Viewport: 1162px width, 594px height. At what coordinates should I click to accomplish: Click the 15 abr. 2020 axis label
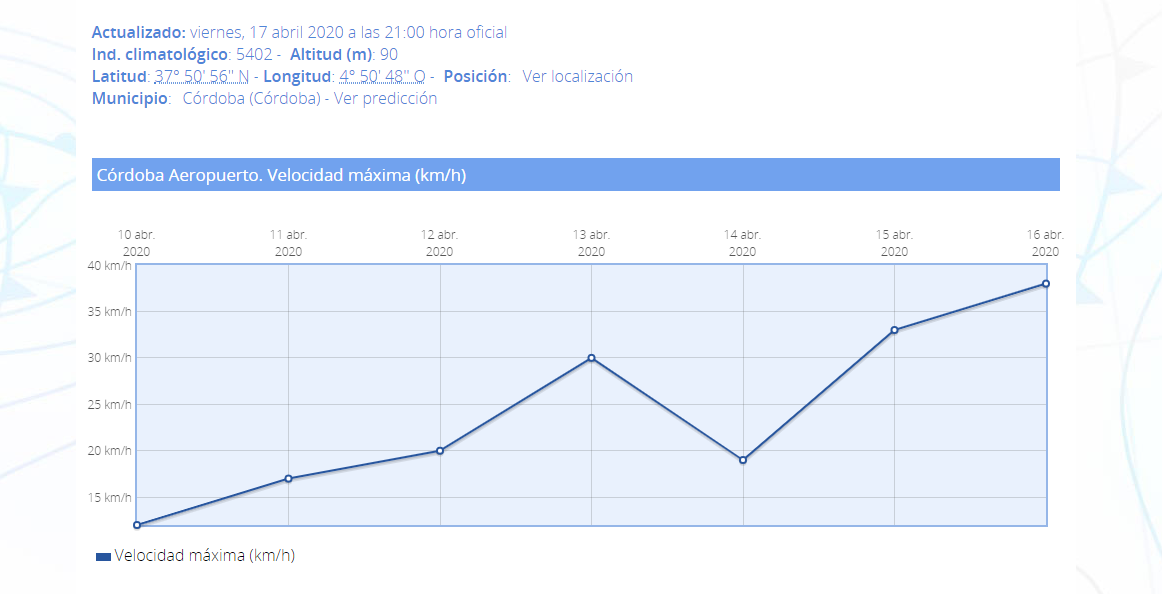pos(894,243)
